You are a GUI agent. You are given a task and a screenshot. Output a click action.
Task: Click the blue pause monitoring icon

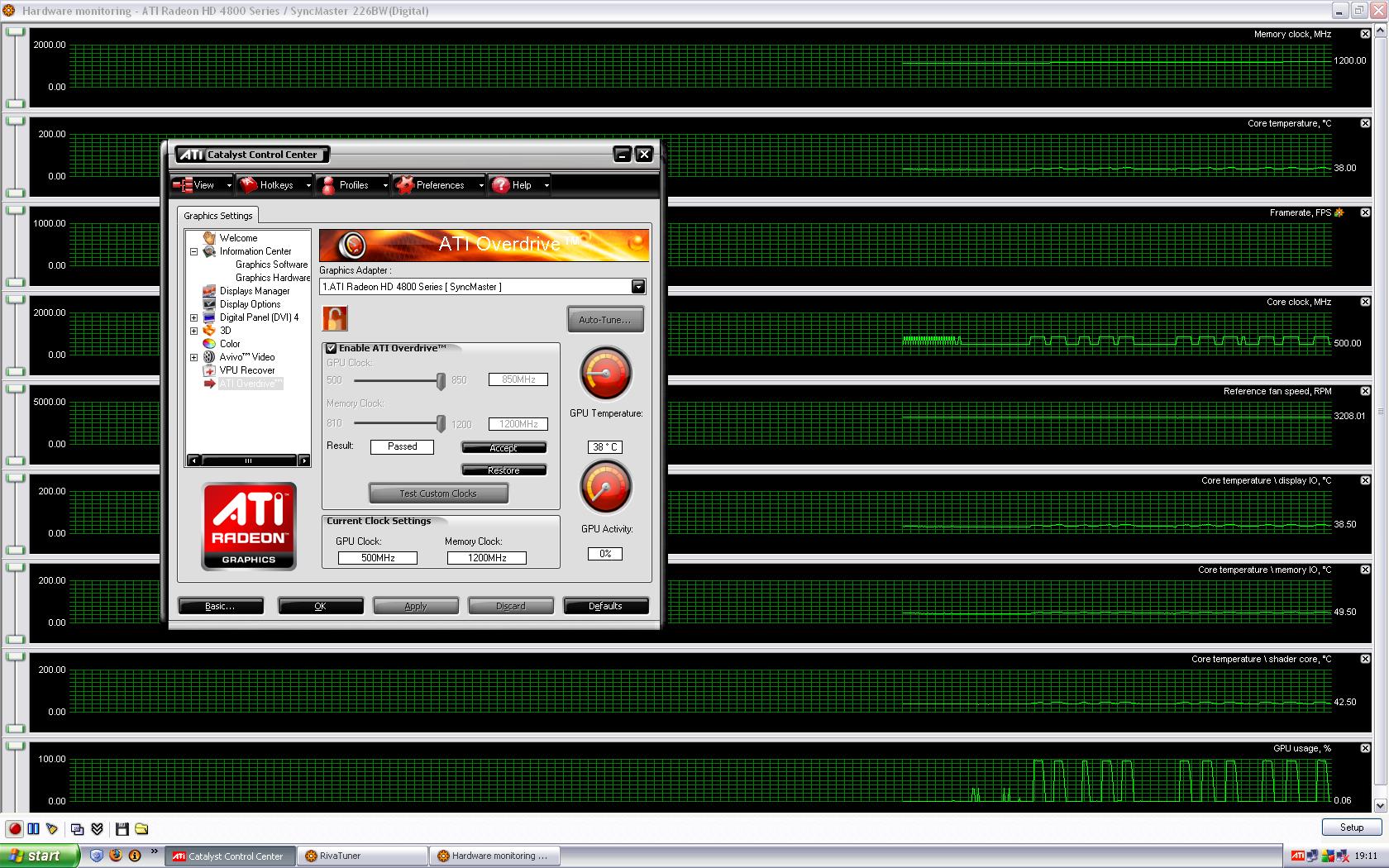[33, 828]
